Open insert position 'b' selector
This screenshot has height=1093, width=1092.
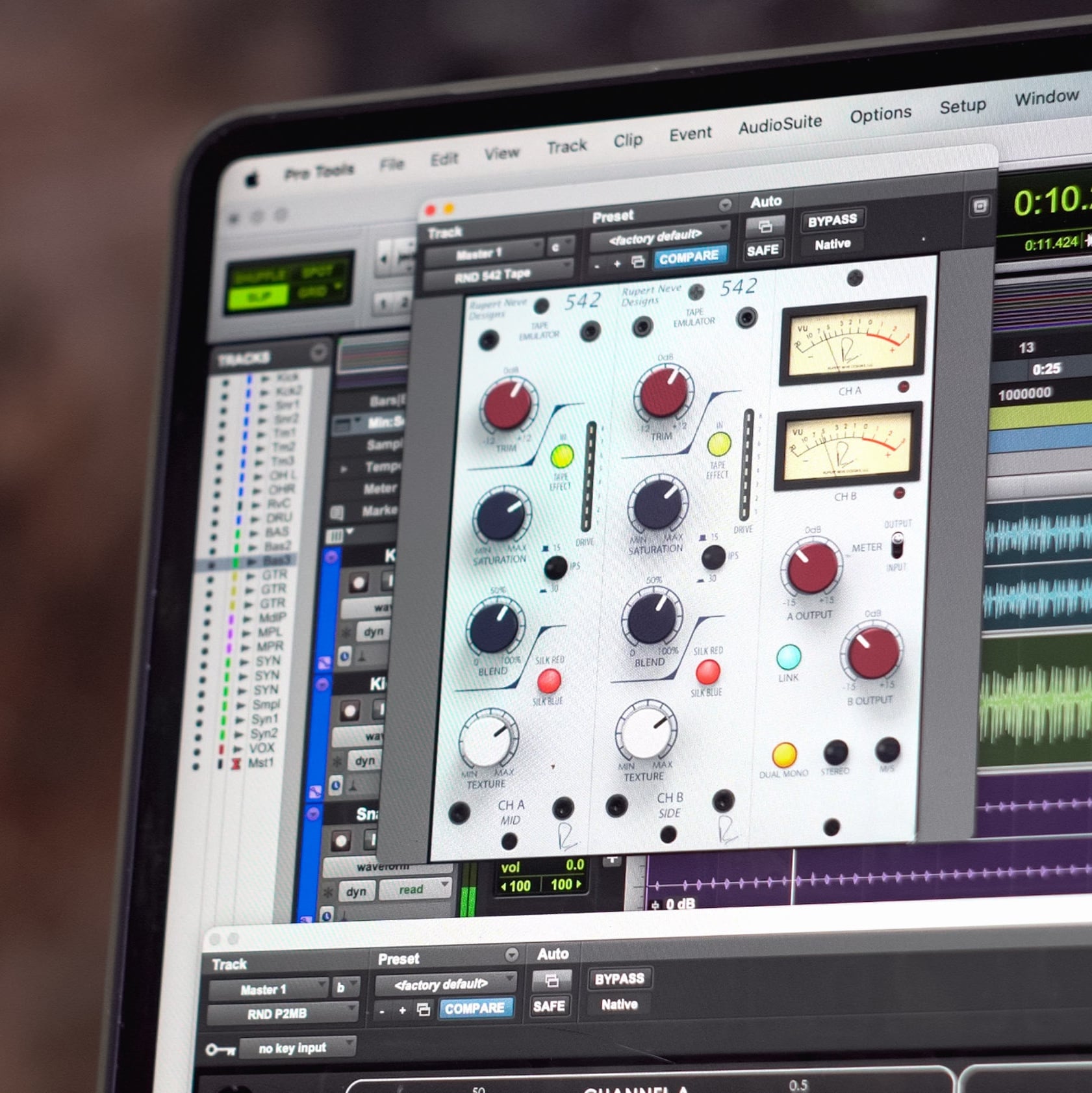click(x=345, y=988)
